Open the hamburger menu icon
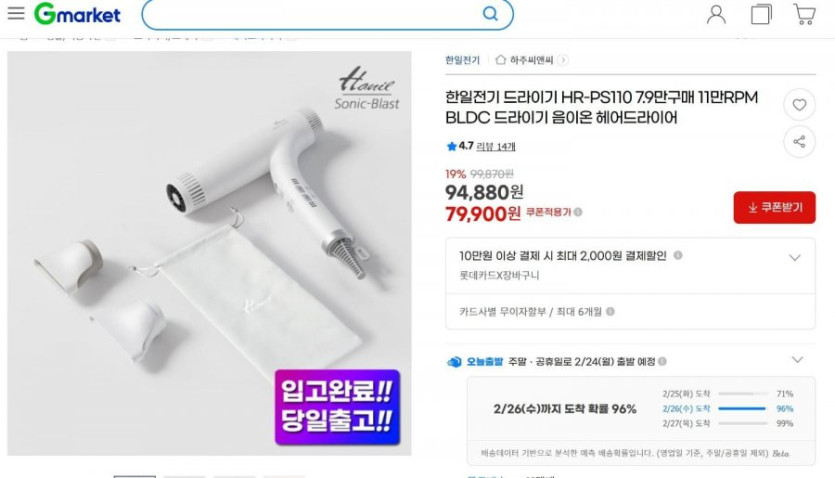This screenshot has height=478, width=835. click(x=16, y=13)
